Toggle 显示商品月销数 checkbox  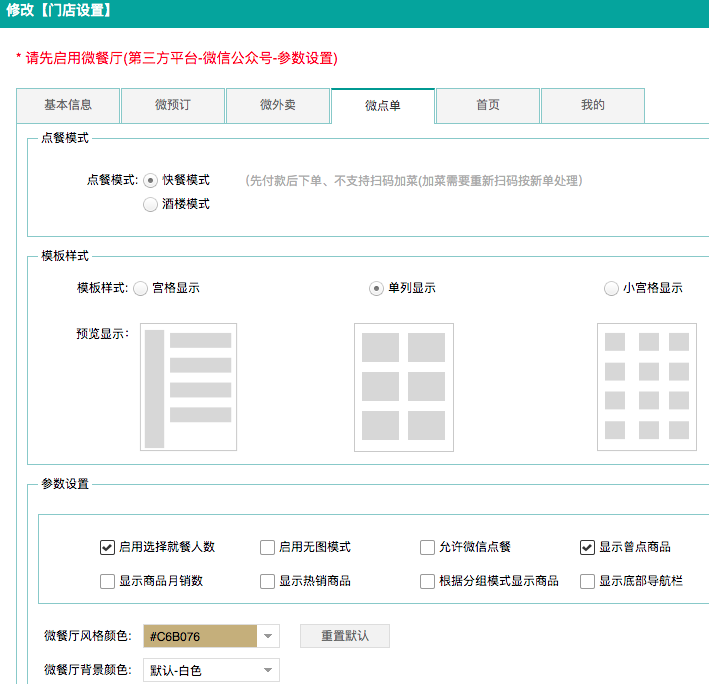(x=108, y=581)
